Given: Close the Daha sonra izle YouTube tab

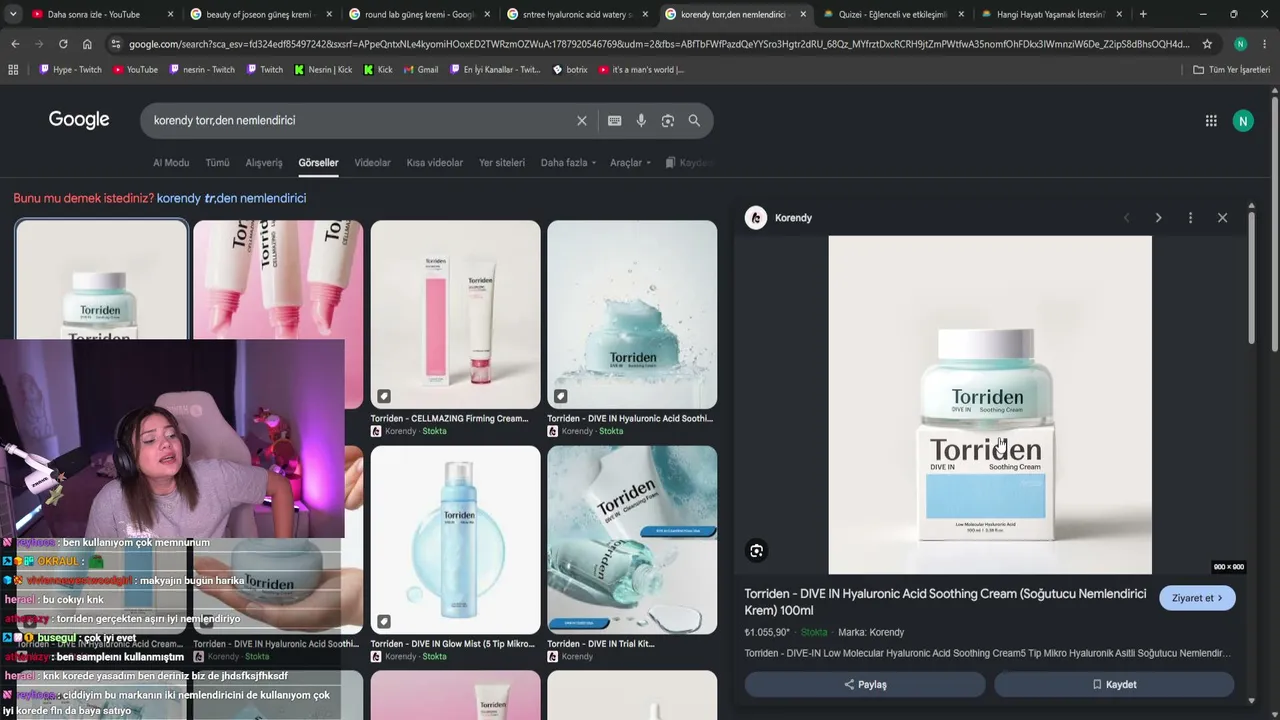Looking at the screenshot, I should tap(170, 15).
